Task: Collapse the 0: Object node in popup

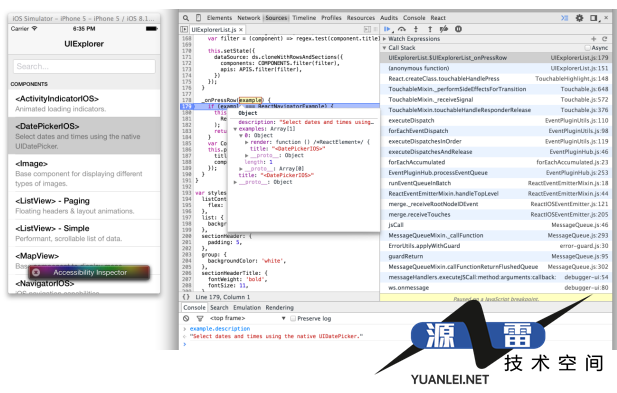Action: pos(241,135)
